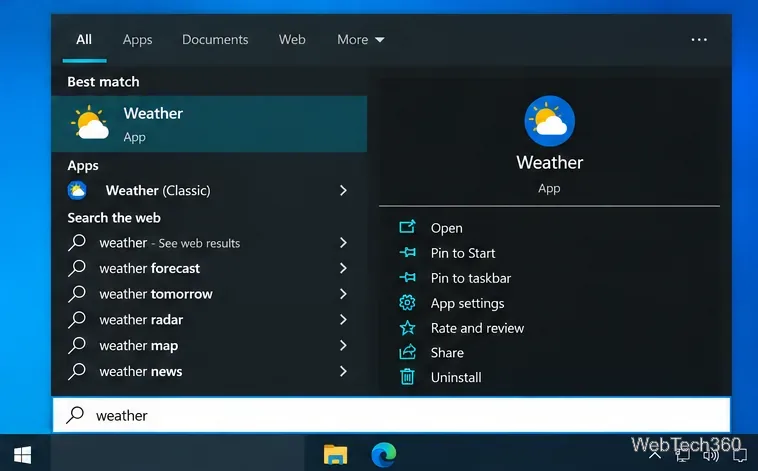Image resolution: width=758 pixels, height=471 pixels.
Task: Click the Weather (Classic) app icon
Action: pyautogui.click(x=77, y=191)
